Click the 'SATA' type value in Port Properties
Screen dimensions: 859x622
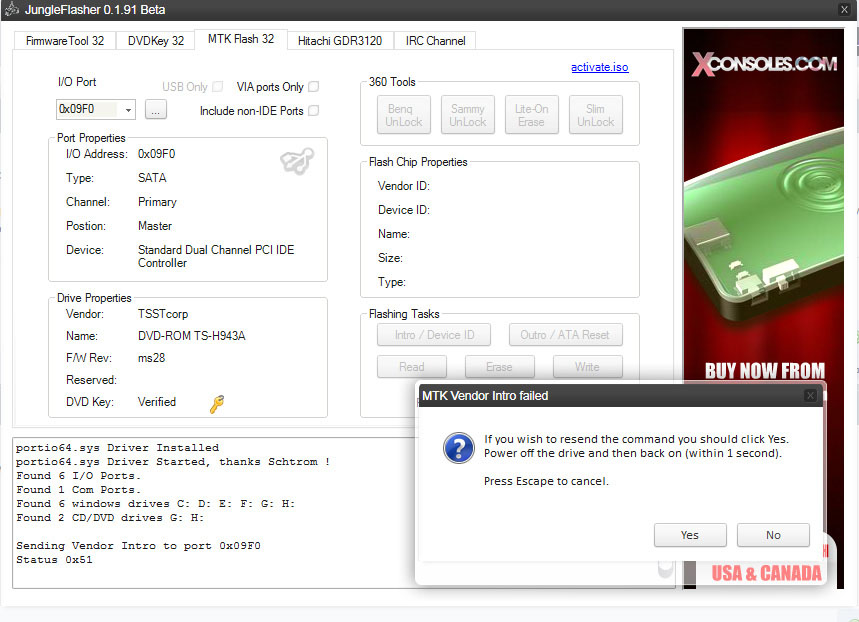[x=152, y=178]
